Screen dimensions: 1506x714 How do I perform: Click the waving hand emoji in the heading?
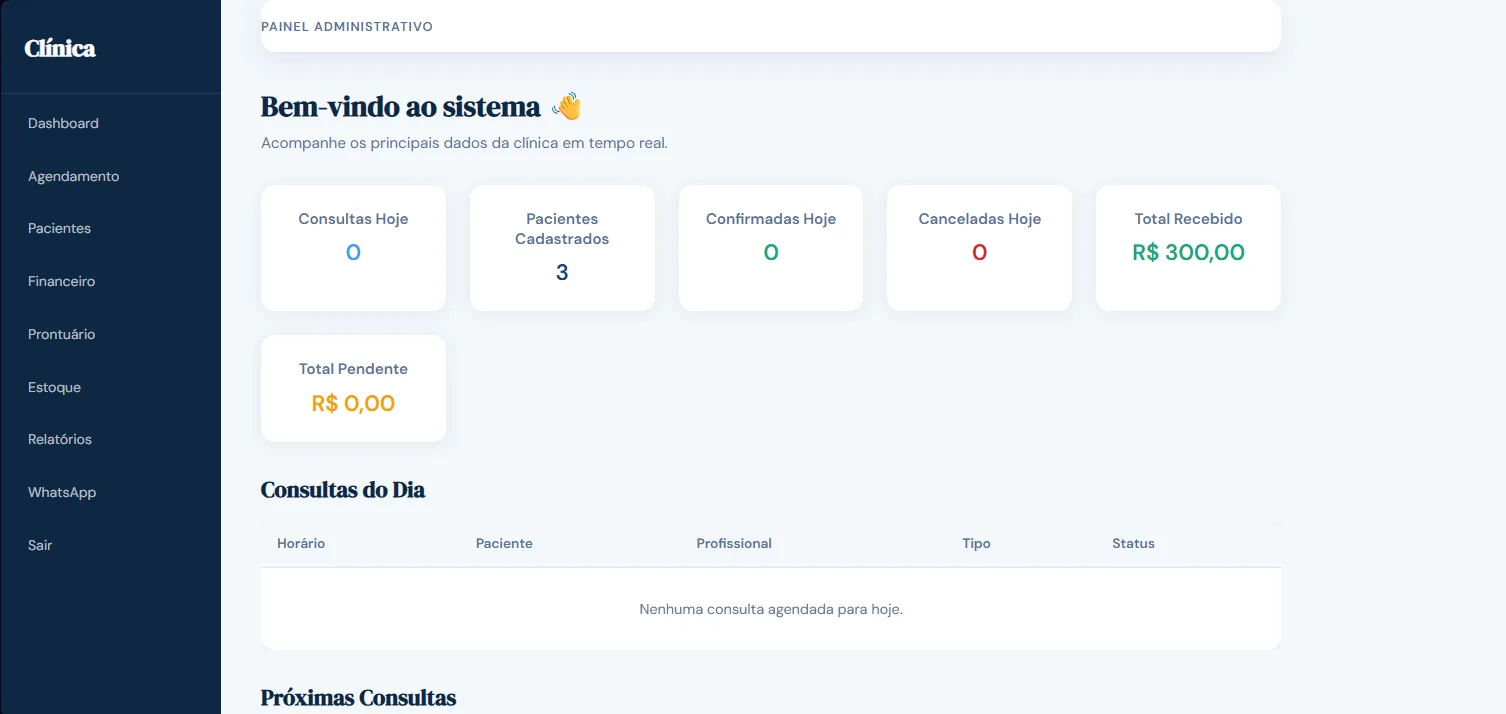coord(566,106)
